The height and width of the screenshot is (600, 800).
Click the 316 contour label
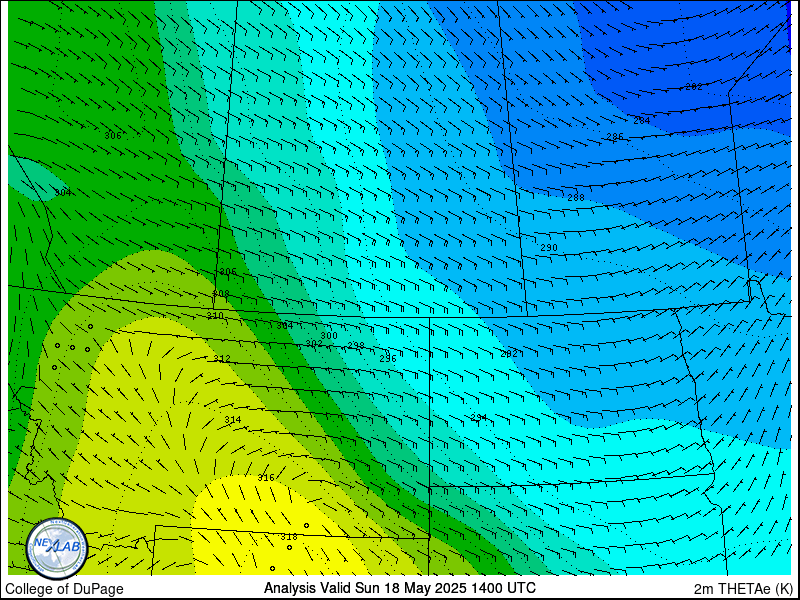click(x=266, y=478)
